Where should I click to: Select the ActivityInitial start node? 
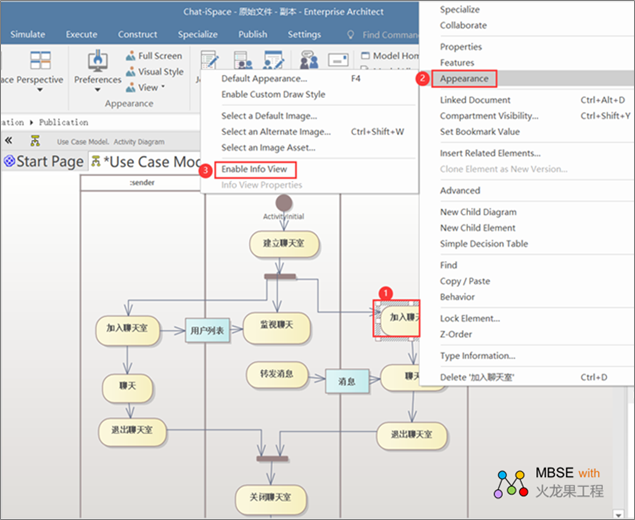coord(284,202)
